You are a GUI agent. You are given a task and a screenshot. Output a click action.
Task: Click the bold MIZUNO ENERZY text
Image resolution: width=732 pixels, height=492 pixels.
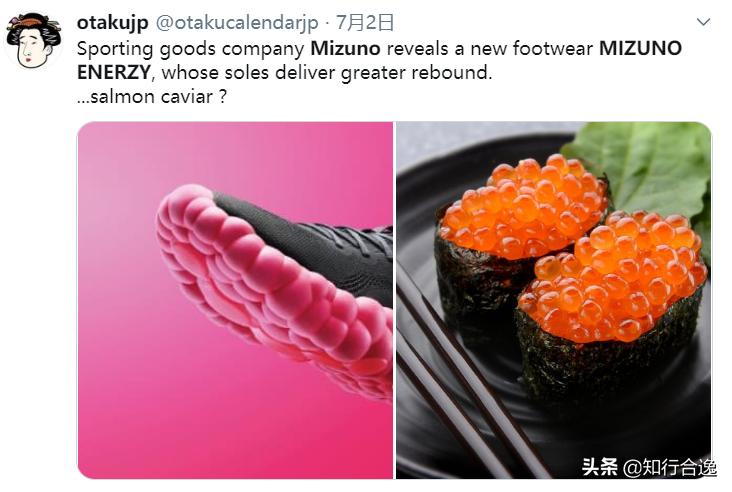coord(379,61)
